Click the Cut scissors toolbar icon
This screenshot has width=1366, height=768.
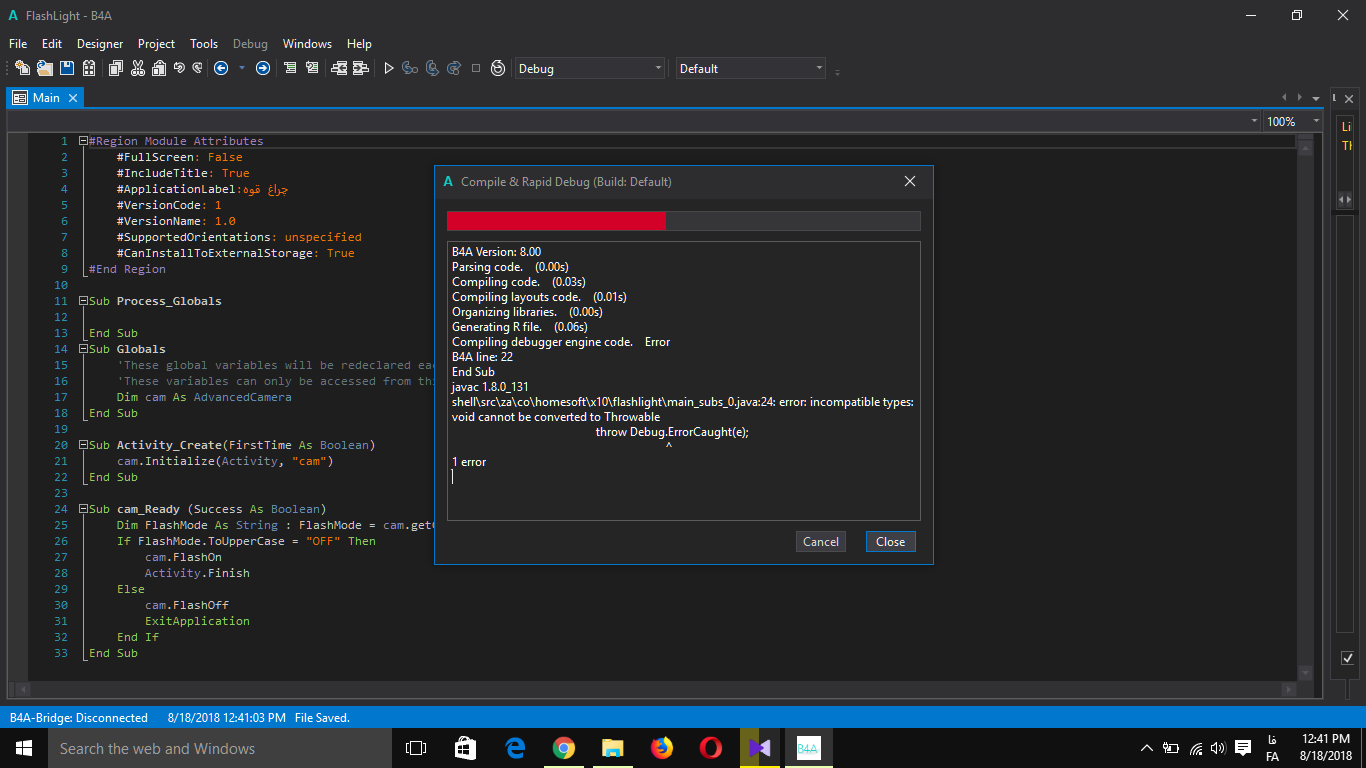point(137,68)
